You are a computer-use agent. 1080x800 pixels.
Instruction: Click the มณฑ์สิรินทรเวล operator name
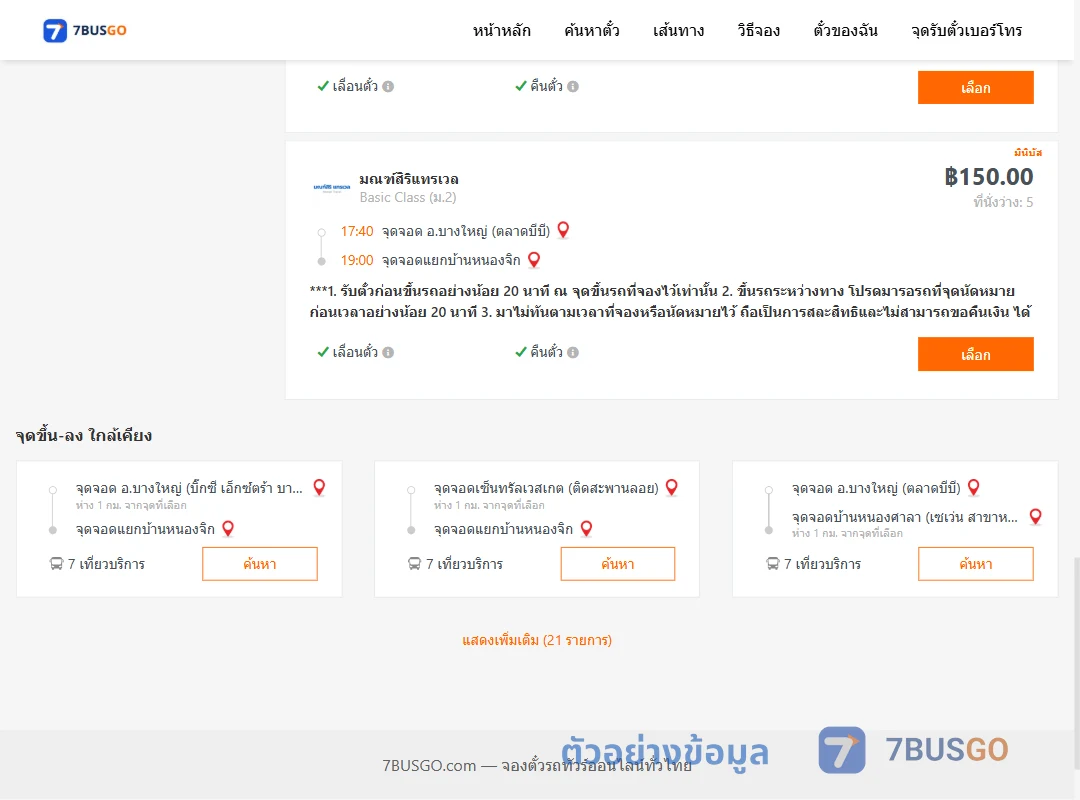[409, 179]
